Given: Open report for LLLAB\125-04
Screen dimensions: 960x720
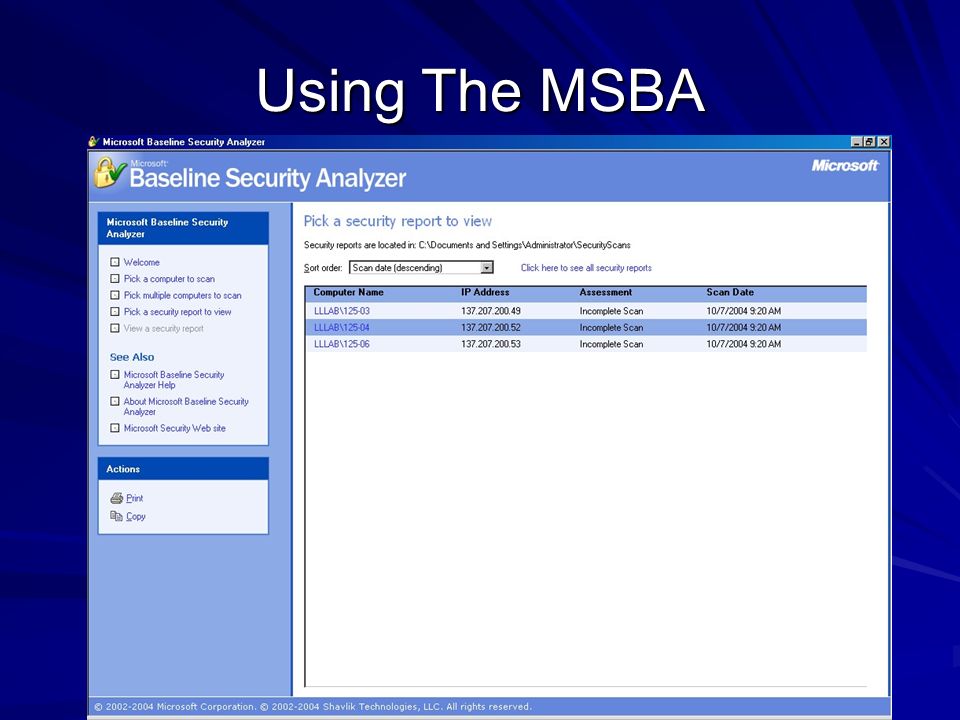Looking at the screenshot, I should [x=342, y=328].
